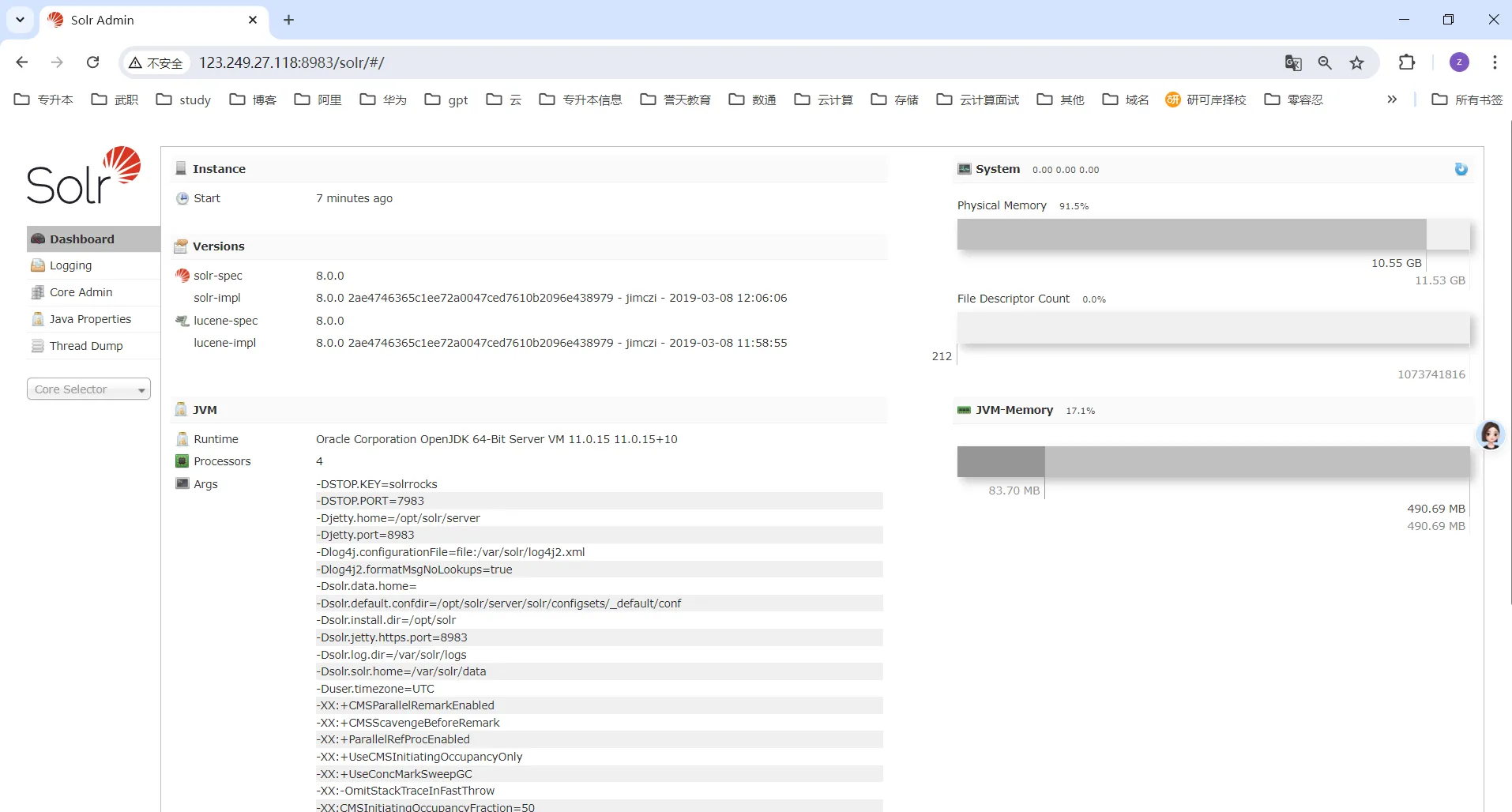The height and width of the screenshot is (812, 1512).
Task: Click the page vertical scrollbar
Action: click(1510, 363)
